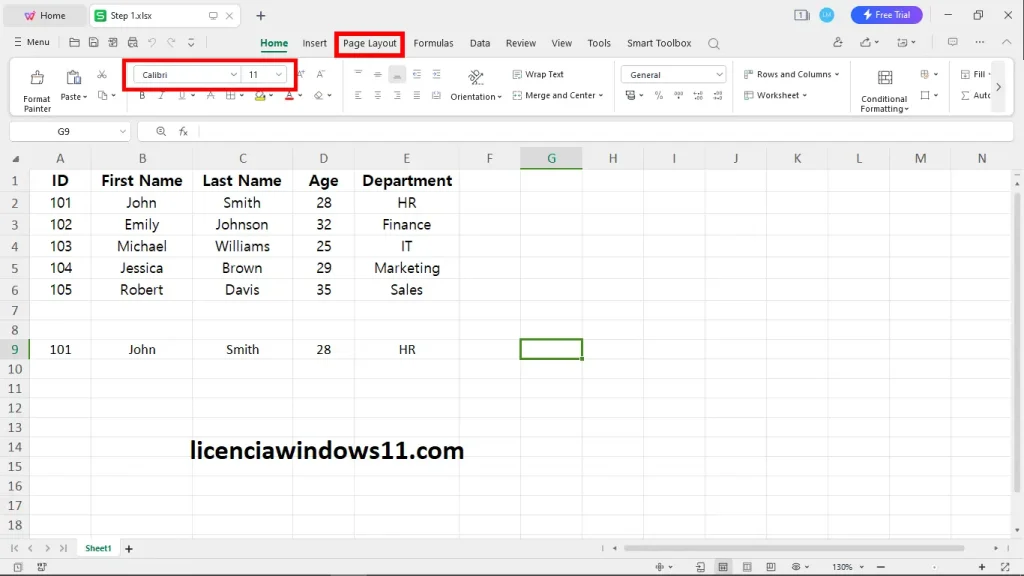Open the Name Box dropdown arrow
Image resolution: width=1024 pixels, height=576 pixels.
click(x=122, y=131)
